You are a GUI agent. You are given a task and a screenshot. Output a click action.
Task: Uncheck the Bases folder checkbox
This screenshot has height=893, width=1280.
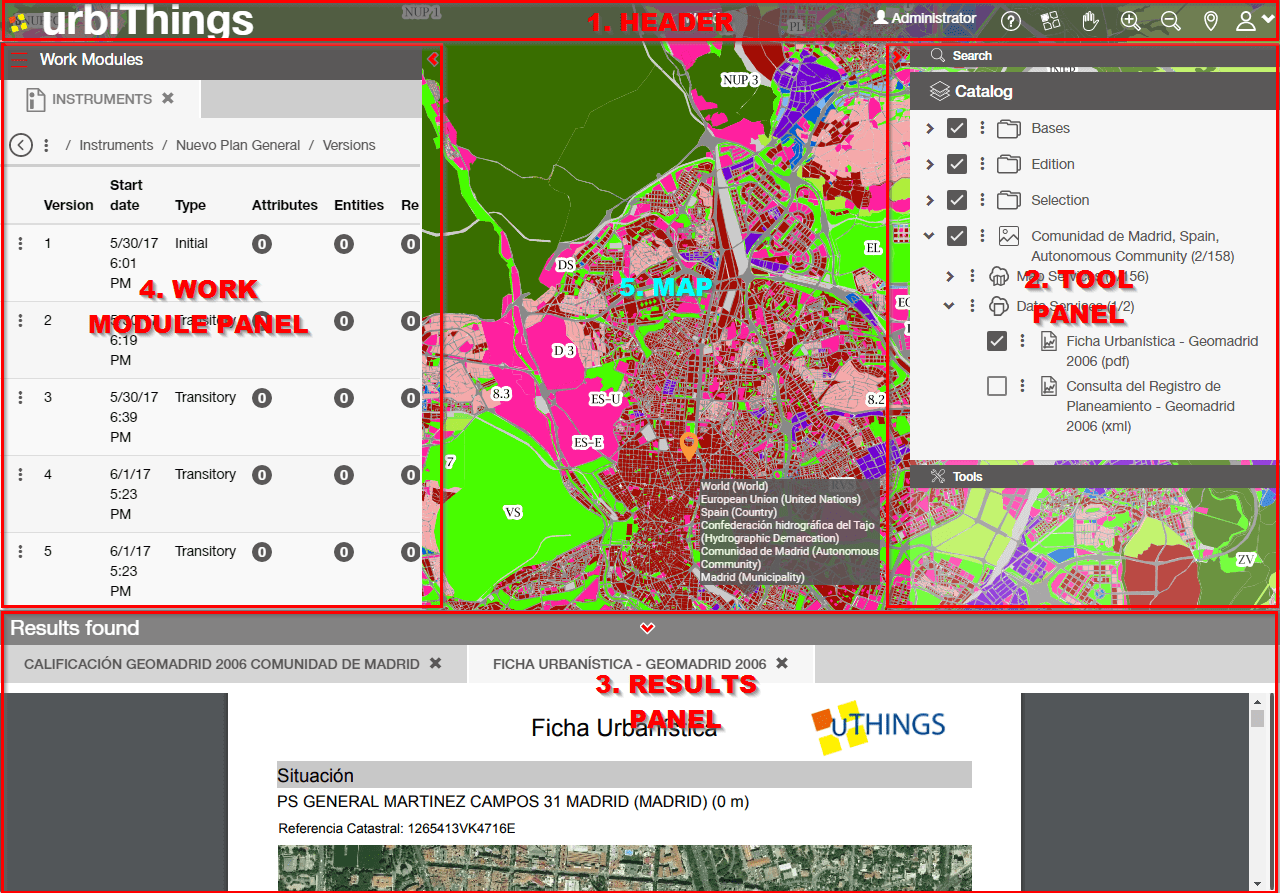point(957,128)
